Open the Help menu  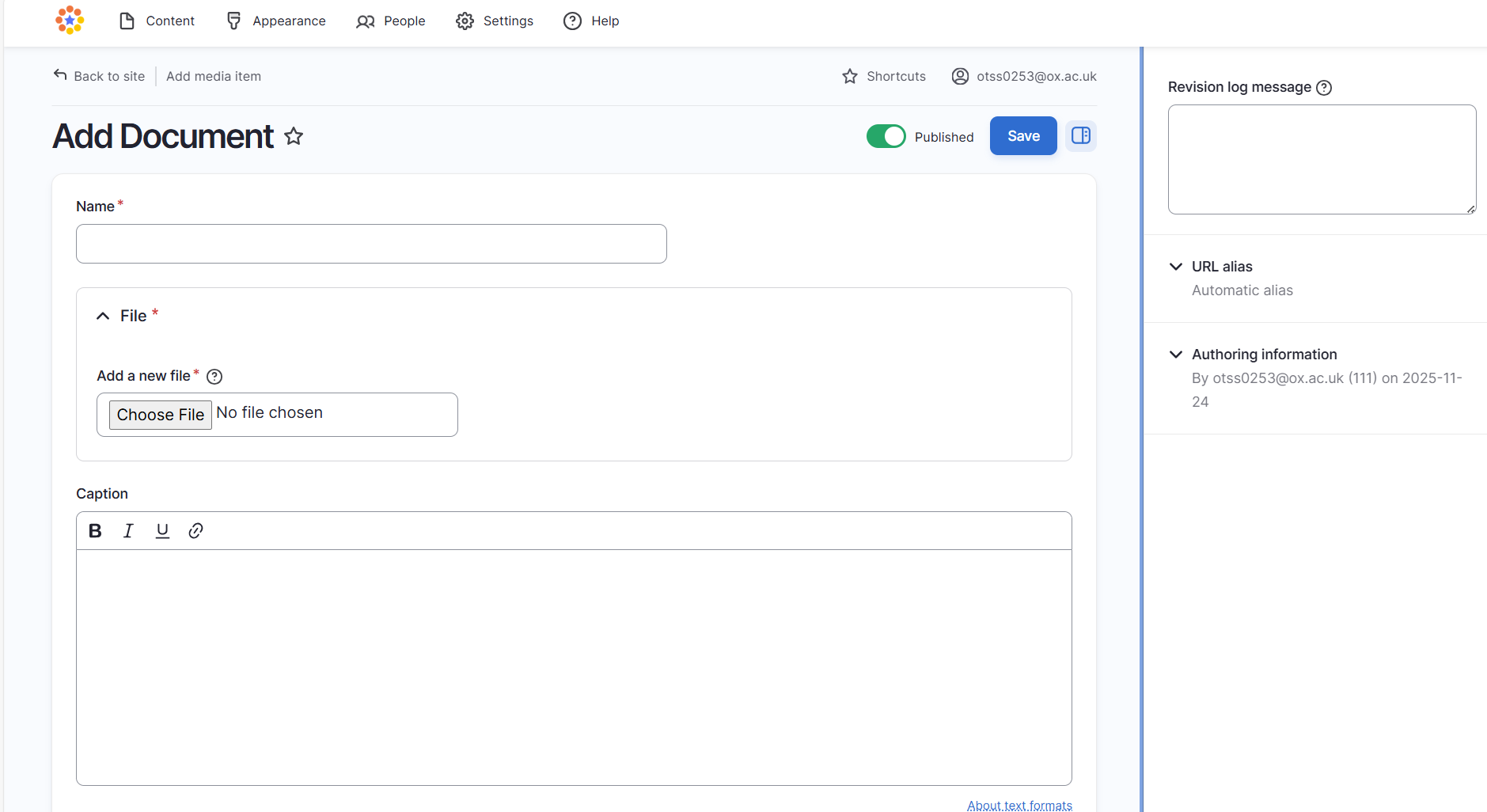[591, 21]
